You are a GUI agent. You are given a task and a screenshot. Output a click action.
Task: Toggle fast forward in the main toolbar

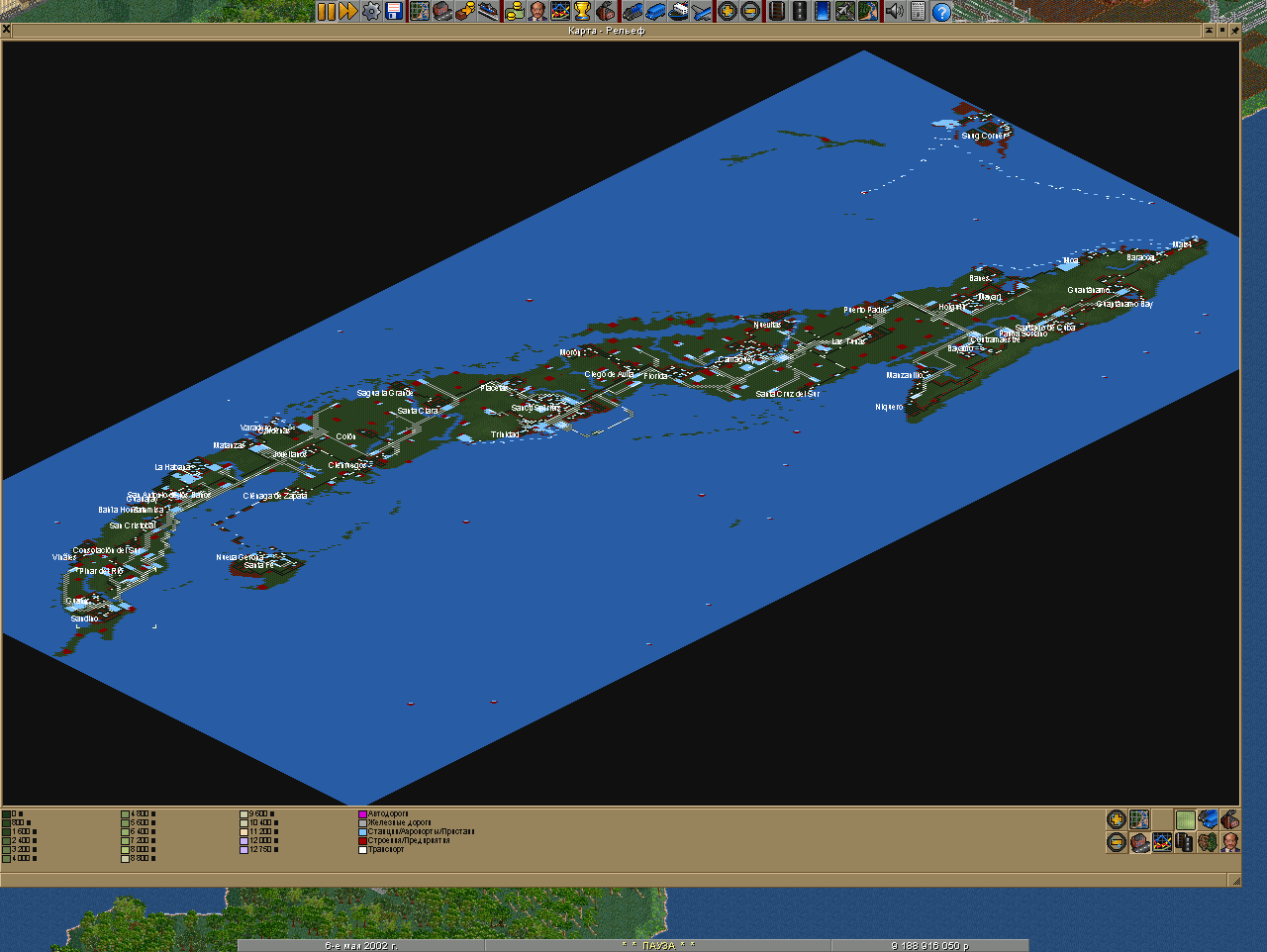(348, 11)
